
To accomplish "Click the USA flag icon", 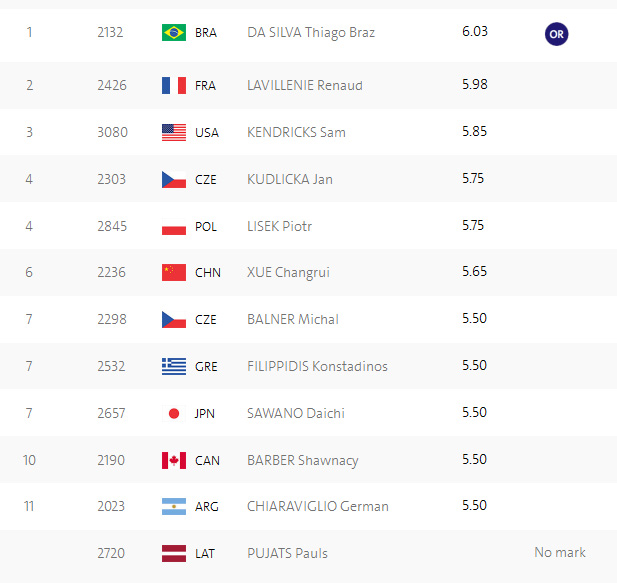I will tap(174, 132).
